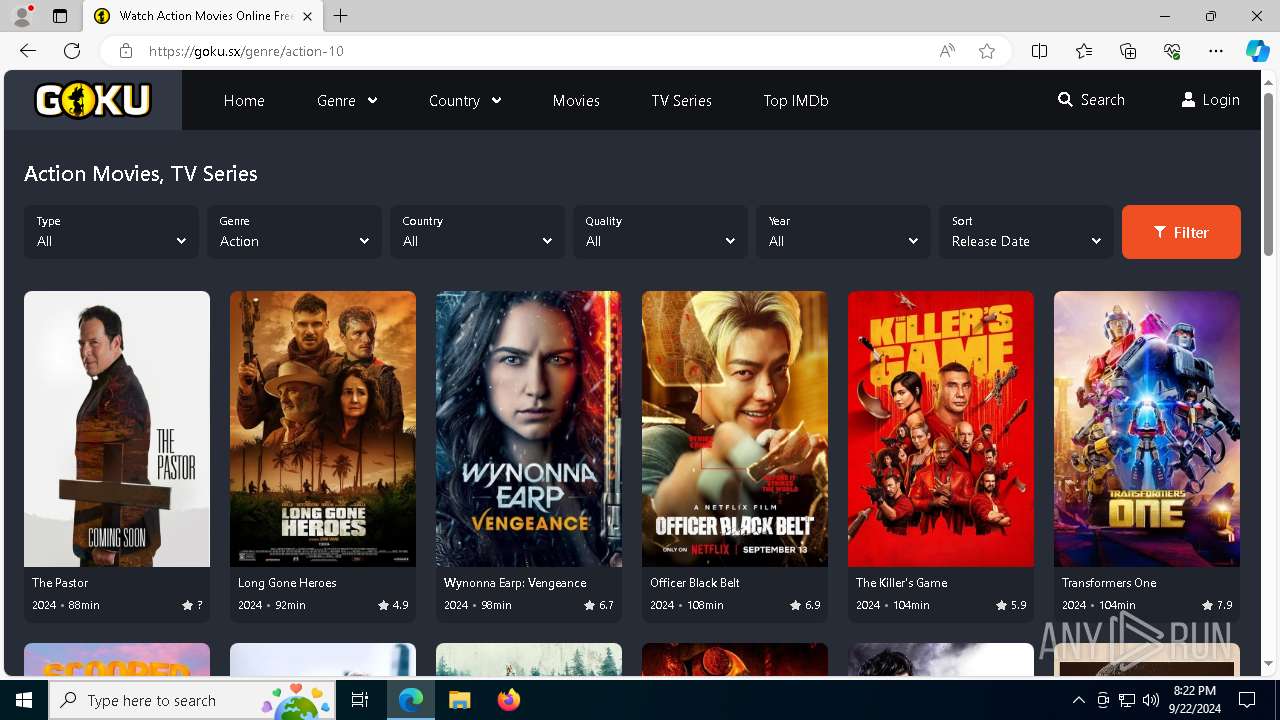Open browser profile icon
The image size is (1280, 720).
pyautogui.click(x=22, y=16)
